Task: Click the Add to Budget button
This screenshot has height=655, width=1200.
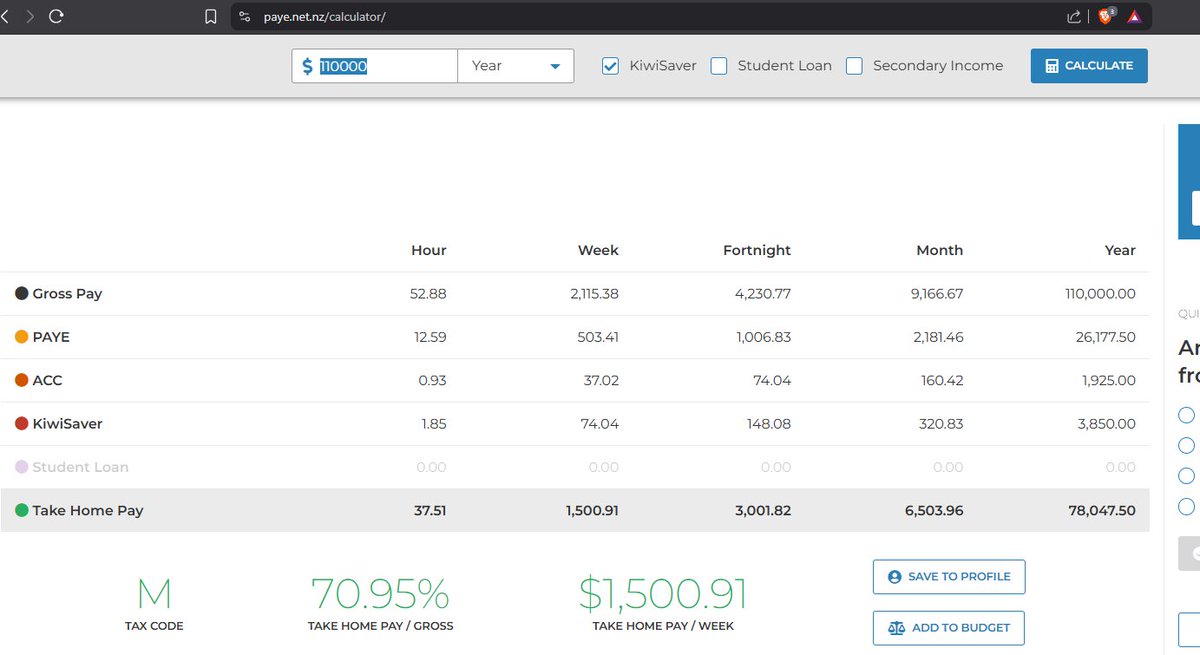Action: (949, 628)
